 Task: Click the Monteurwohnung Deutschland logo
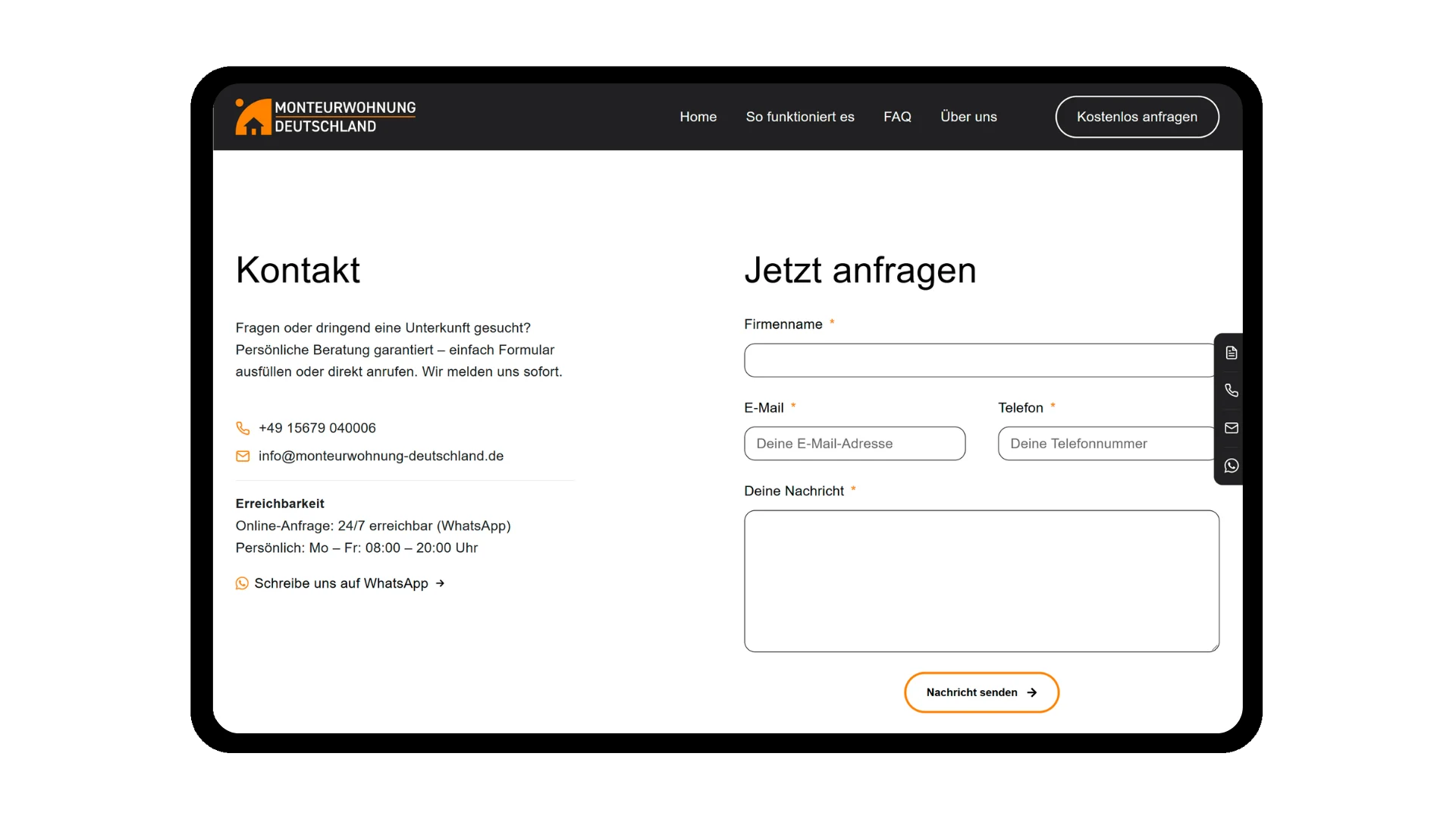[x=325, y=117]
